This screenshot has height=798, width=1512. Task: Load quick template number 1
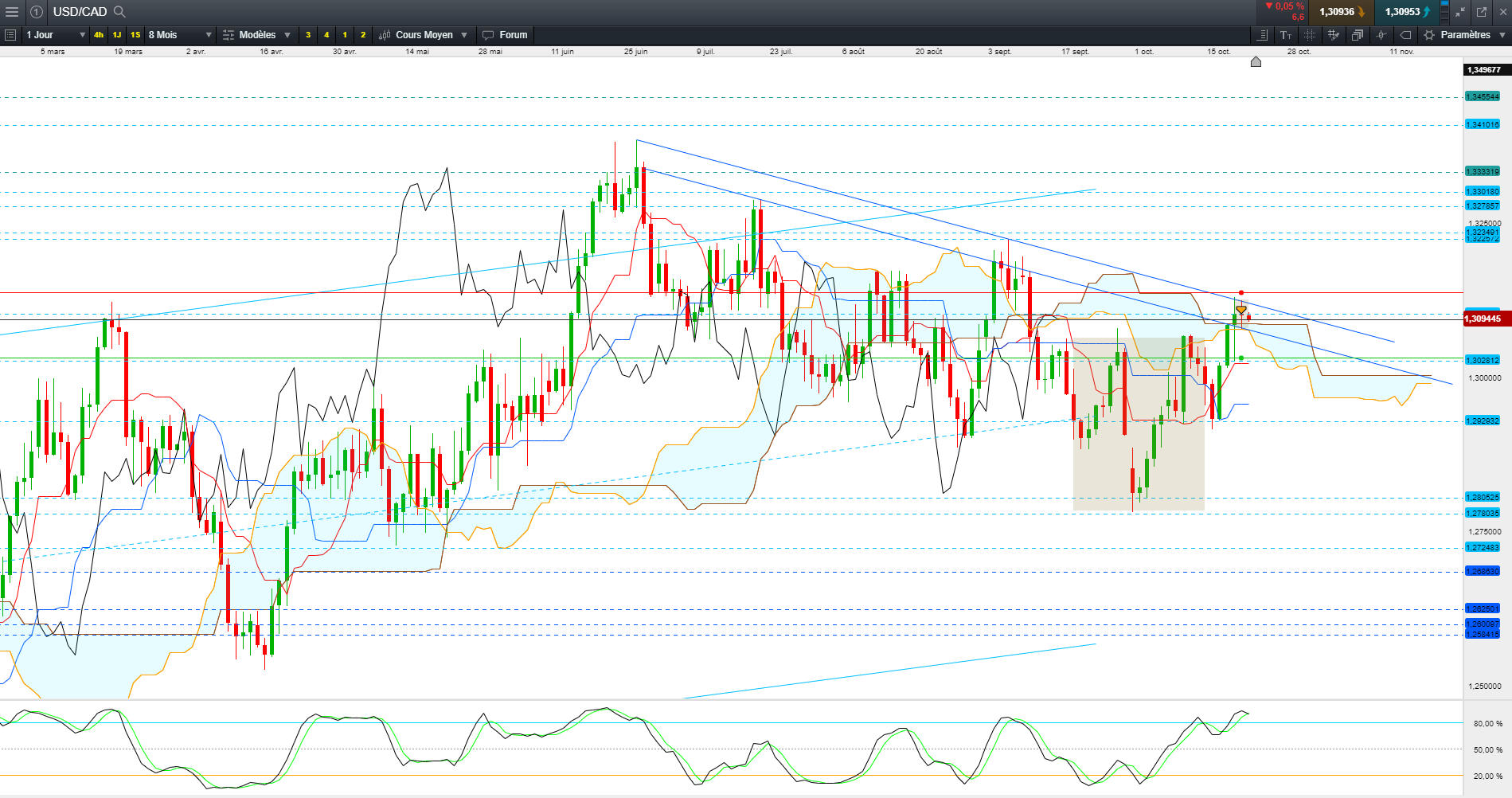tap(345, 35)
